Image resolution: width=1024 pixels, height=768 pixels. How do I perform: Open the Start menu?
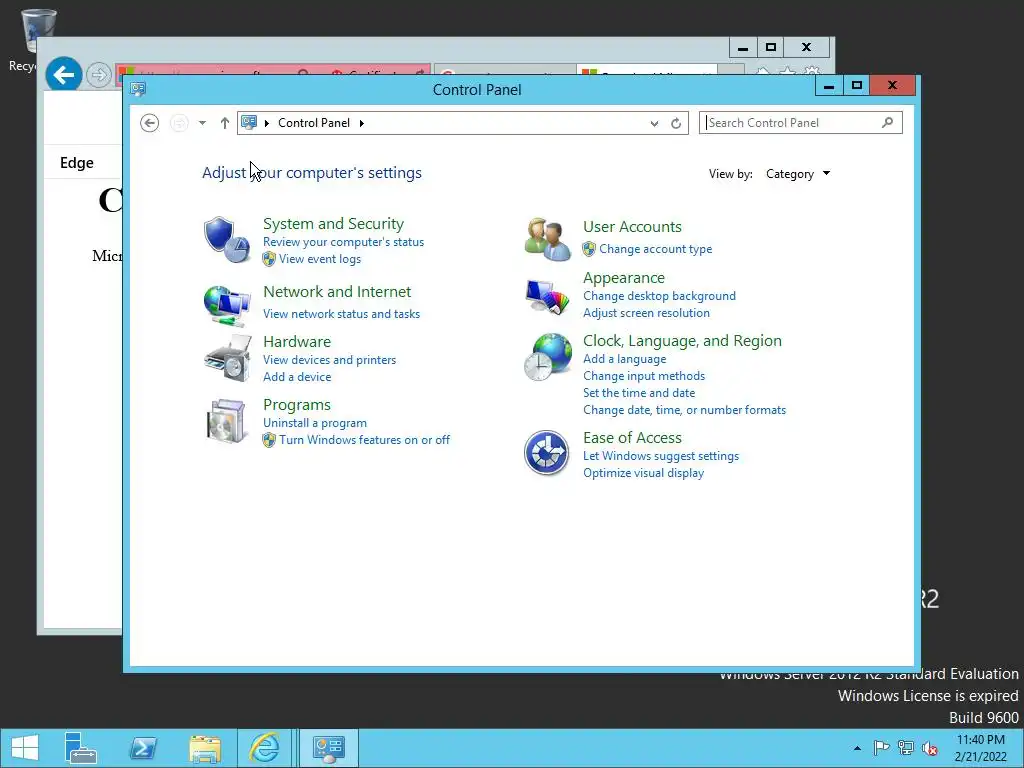pyautogui.click(x=25, y=748)
